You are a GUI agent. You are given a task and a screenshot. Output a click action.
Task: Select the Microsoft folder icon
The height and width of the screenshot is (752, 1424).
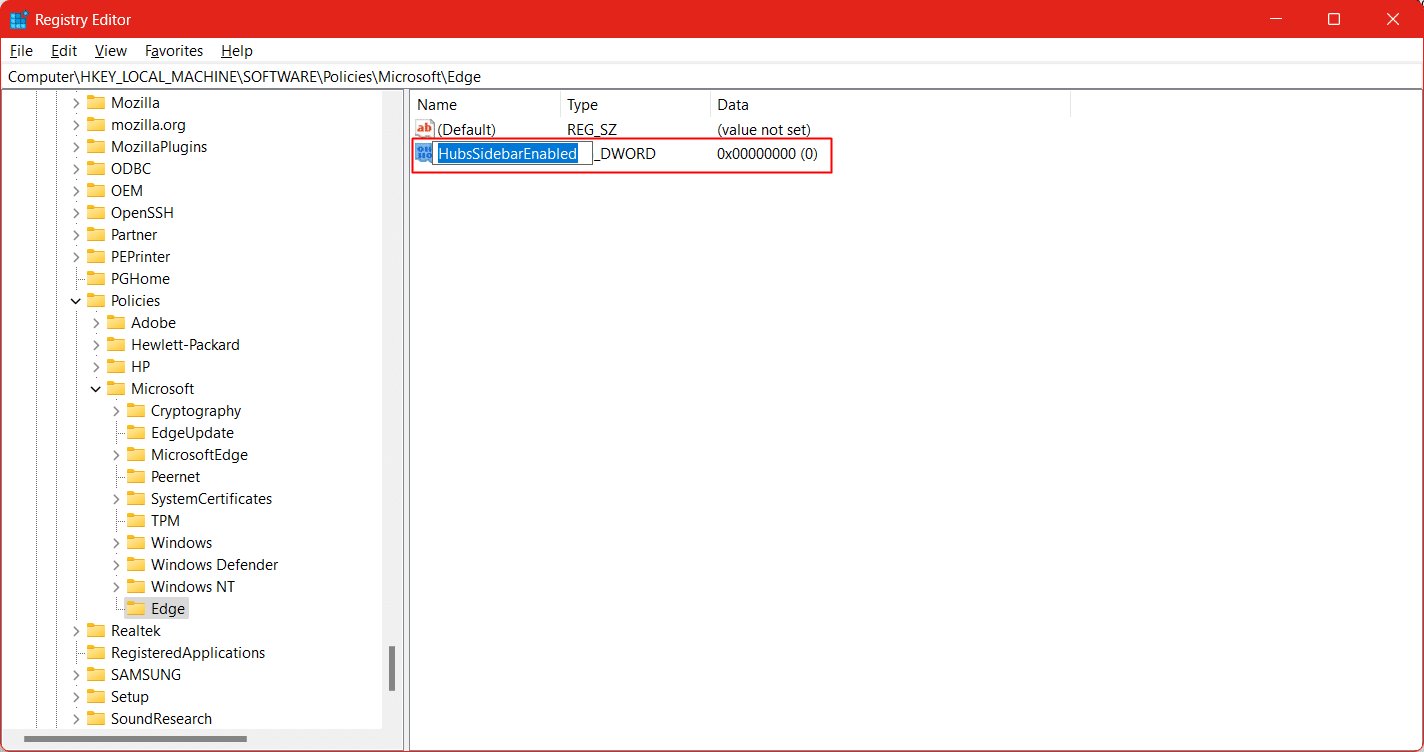point(116,389)
